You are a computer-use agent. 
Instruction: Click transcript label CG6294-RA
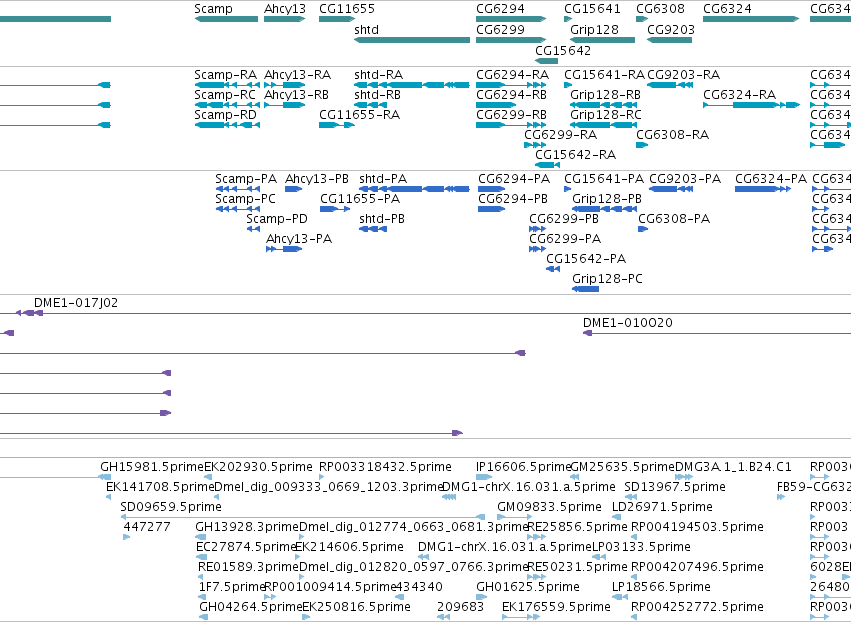pos(512,75)
